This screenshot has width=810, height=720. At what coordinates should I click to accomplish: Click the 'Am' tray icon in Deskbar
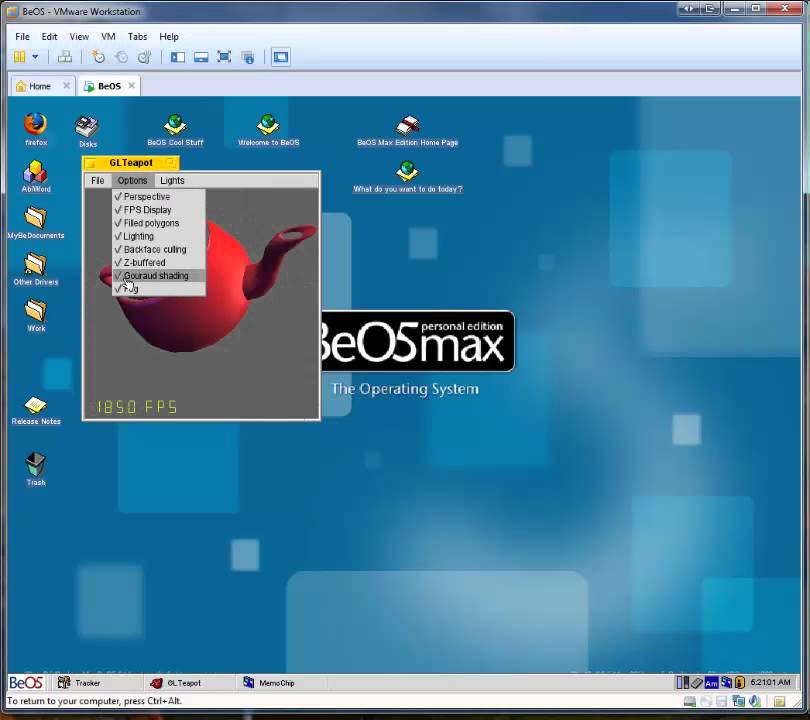click(711, 683)
